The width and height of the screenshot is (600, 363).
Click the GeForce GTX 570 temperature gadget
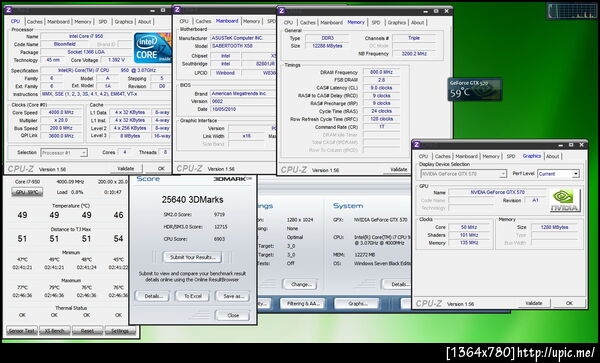475,90
